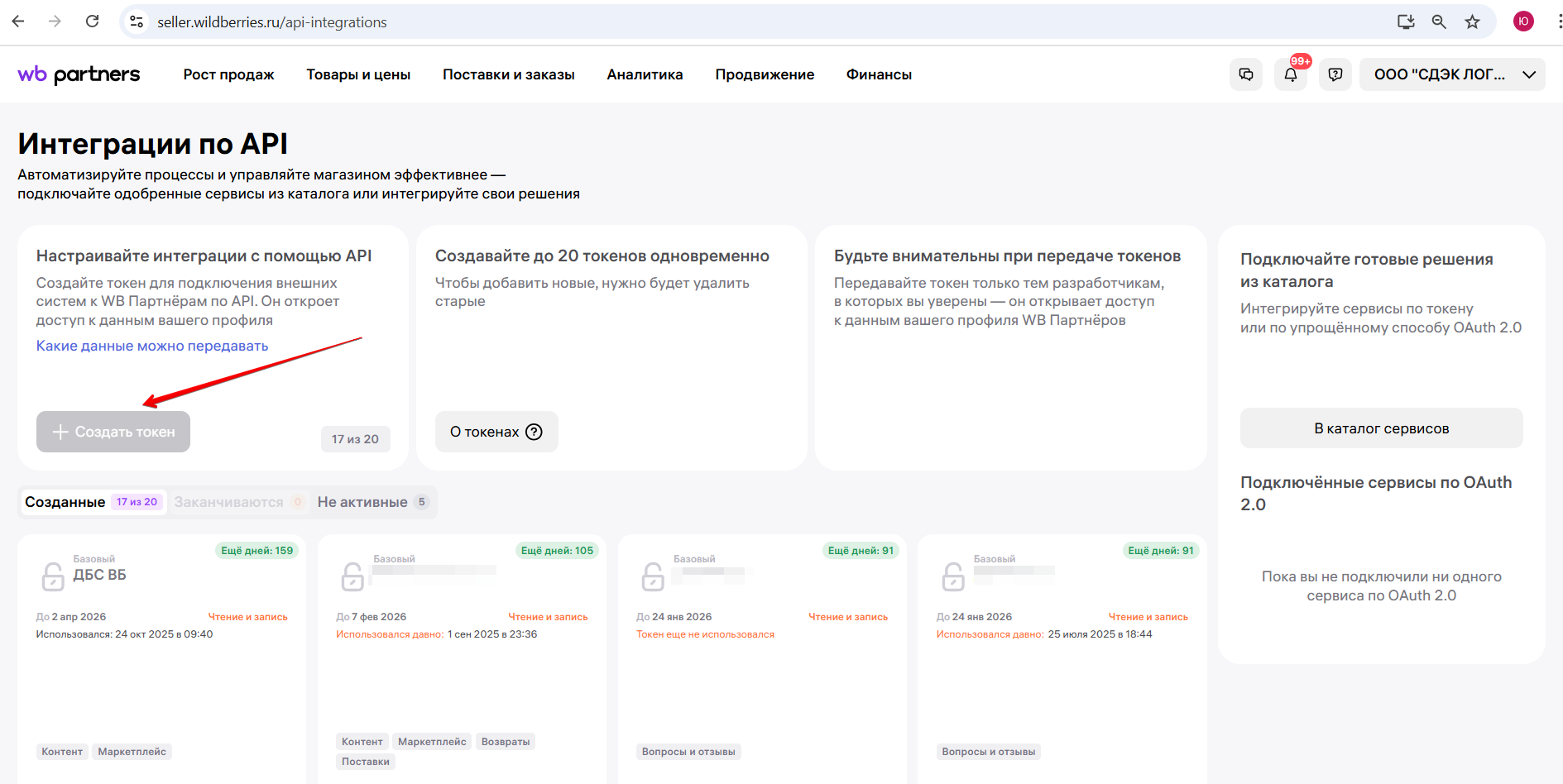1563x784 pixels.
Task: Open the Товары и цены menu
Action: point(358,74)
